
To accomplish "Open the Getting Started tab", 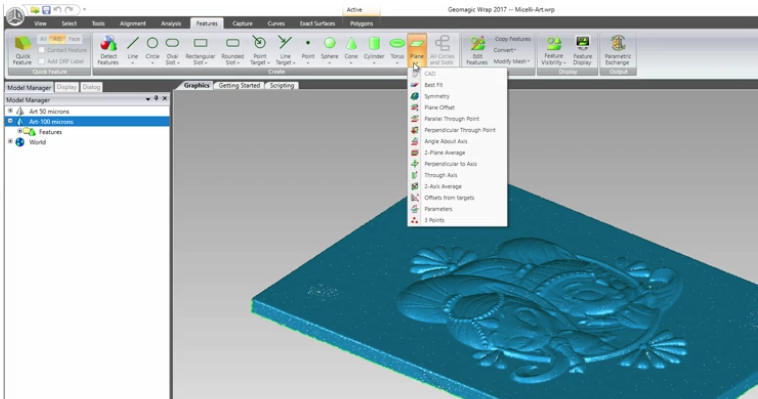I will click(x=239, y=85).
